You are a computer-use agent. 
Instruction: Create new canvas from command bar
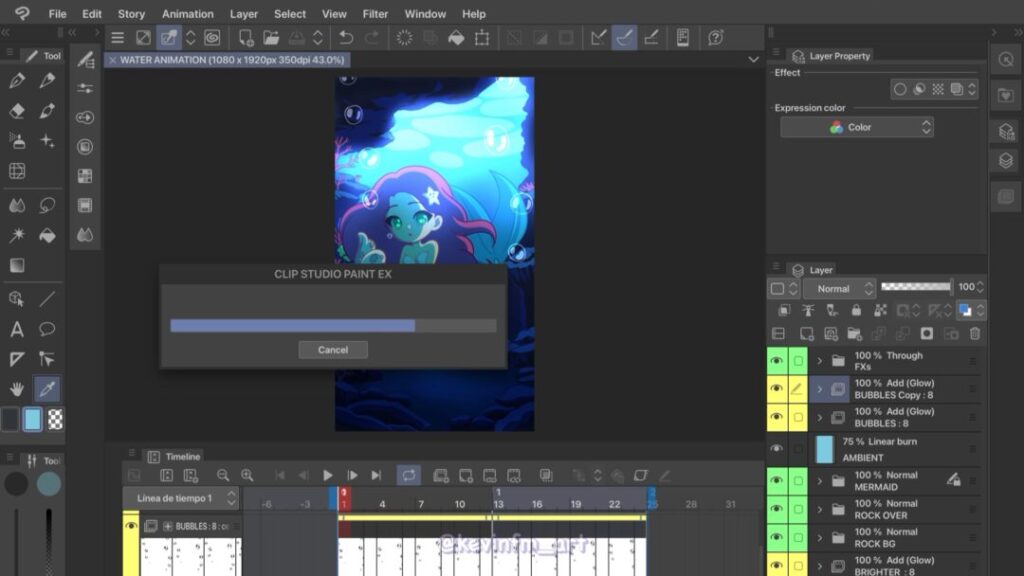[246, 38]
